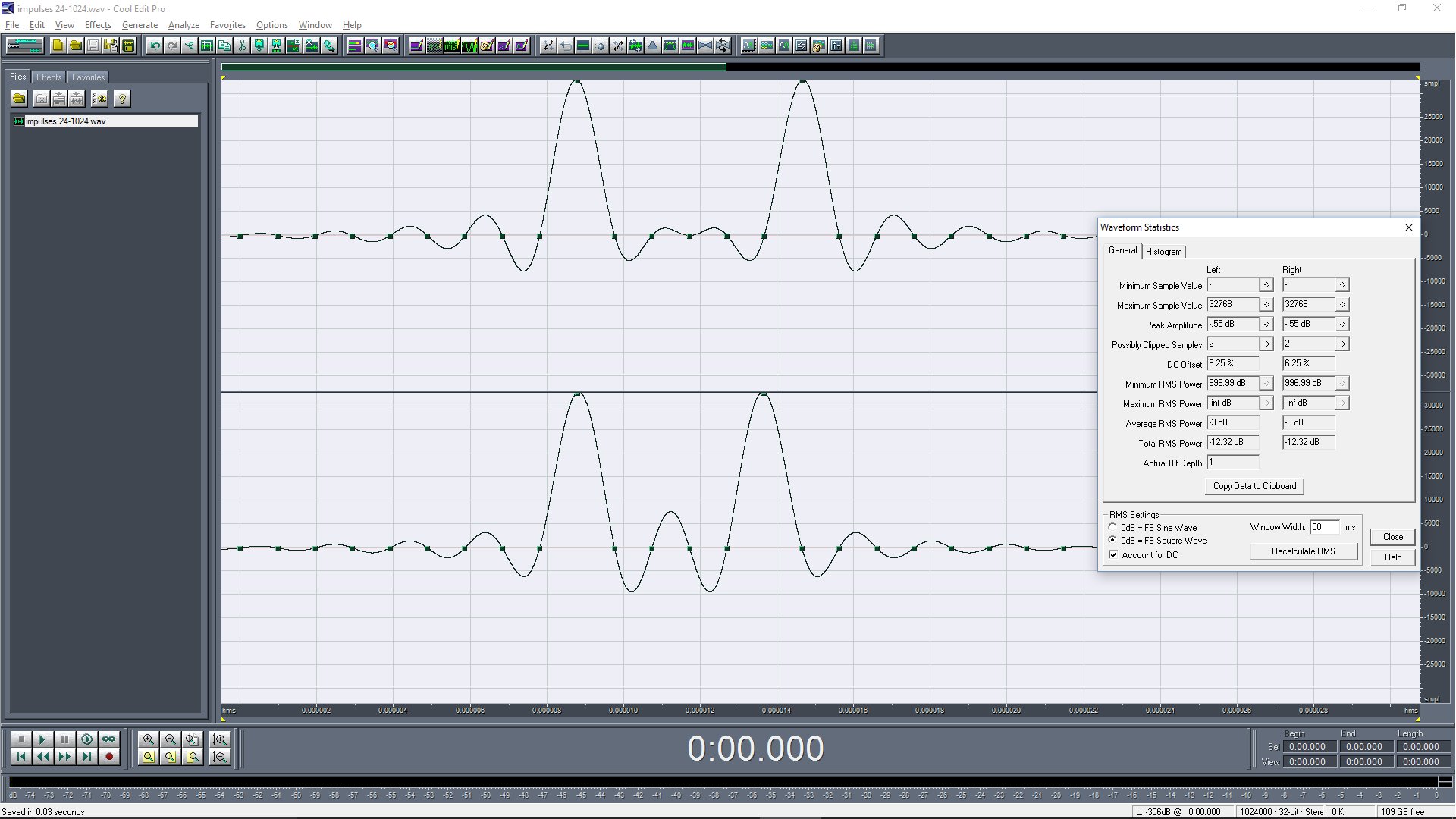
Task: Select impulses 24-1024.wav in file list
Action: tap(105, 121)
